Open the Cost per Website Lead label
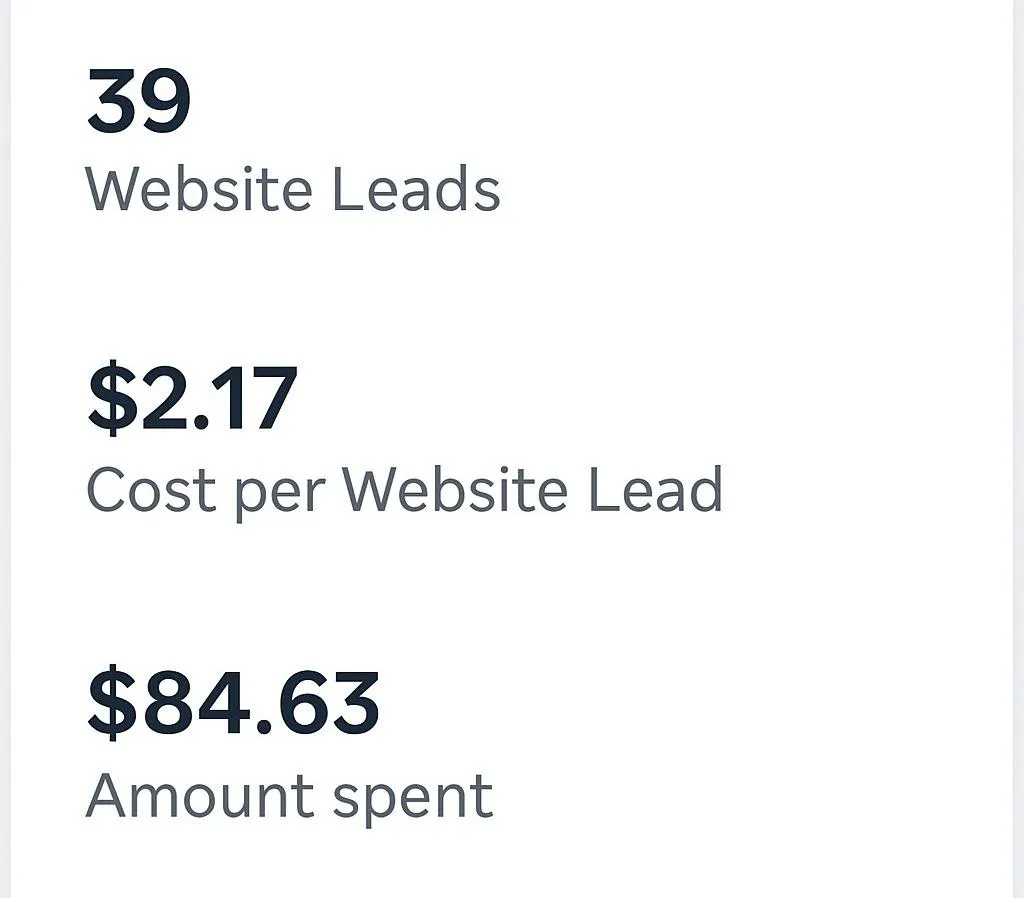1024x898 pixels. [404, 490]
